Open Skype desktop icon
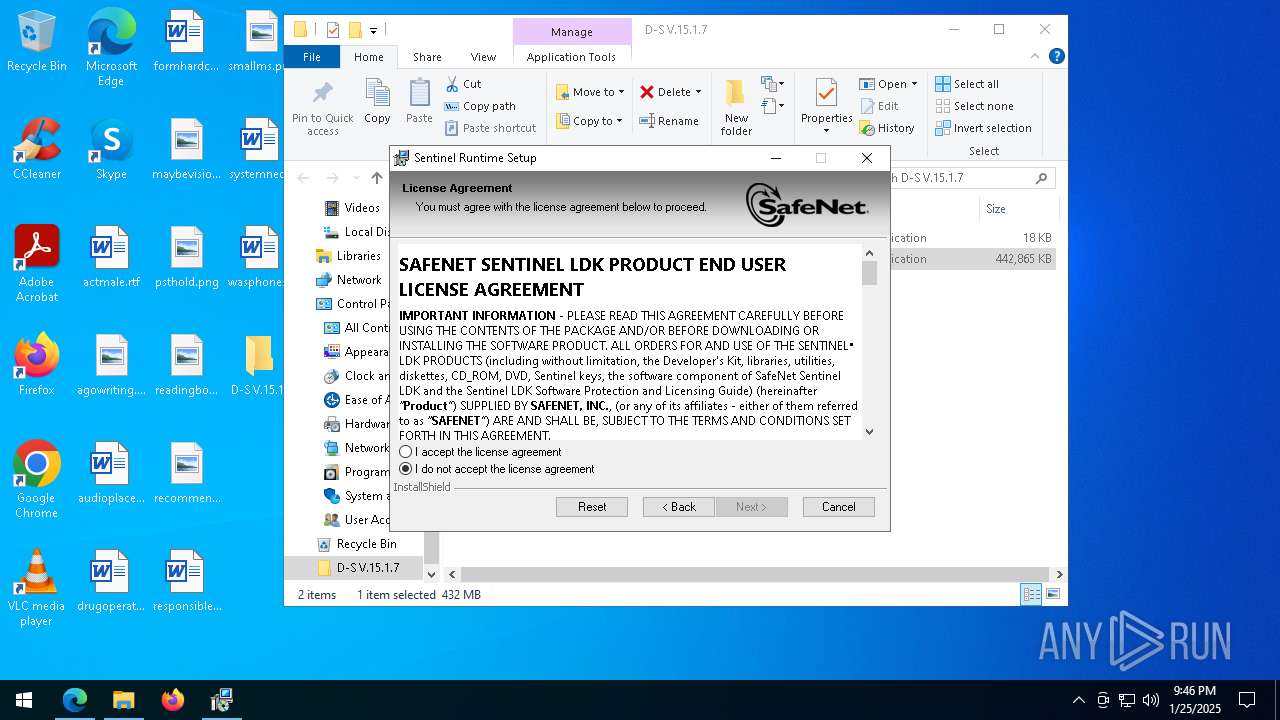1280x720 pixels. (x=111, y=150)
